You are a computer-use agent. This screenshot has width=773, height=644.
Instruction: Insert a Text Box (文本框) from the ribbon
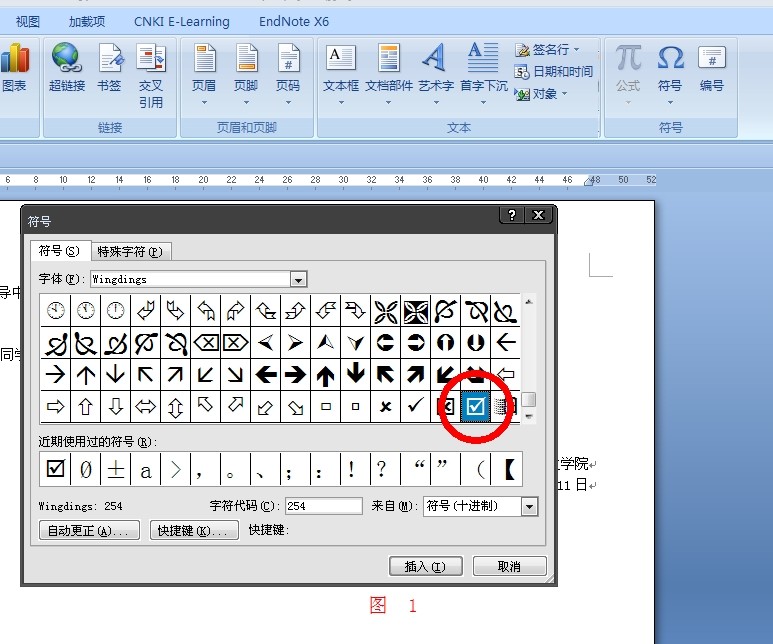tap(340, 59)
